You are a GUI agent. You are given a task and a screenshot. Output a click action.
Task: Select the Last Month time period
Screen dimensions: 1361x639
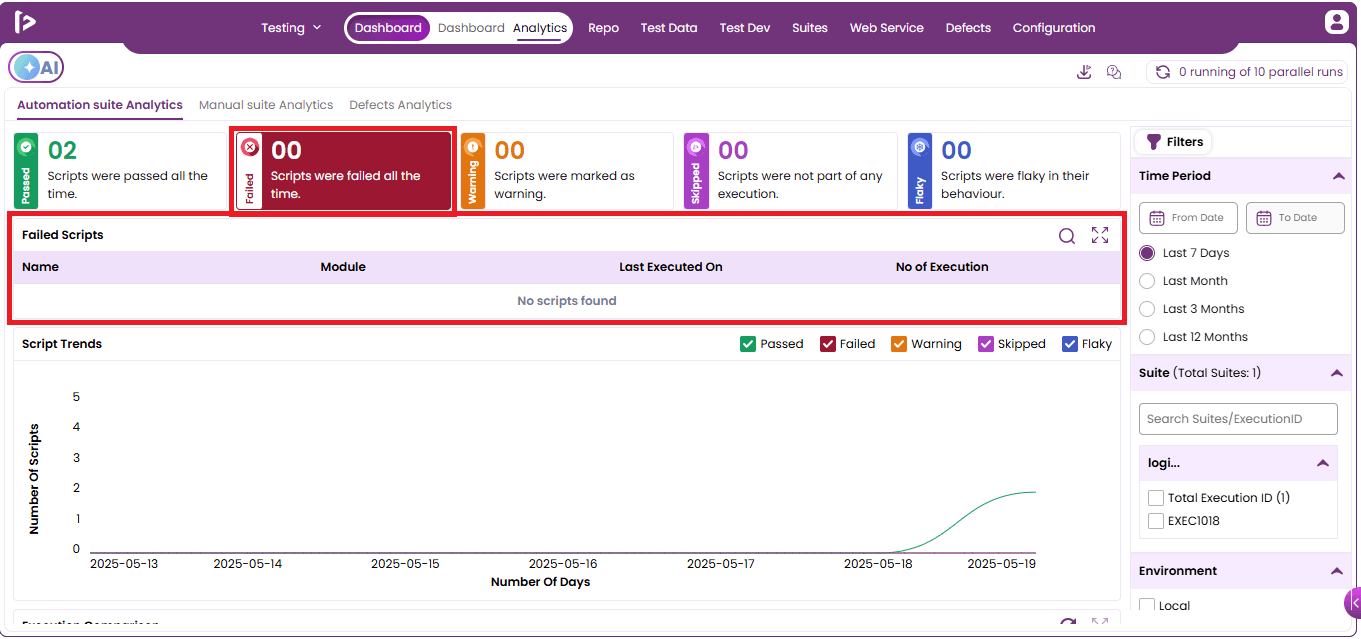pos(1147,281)
